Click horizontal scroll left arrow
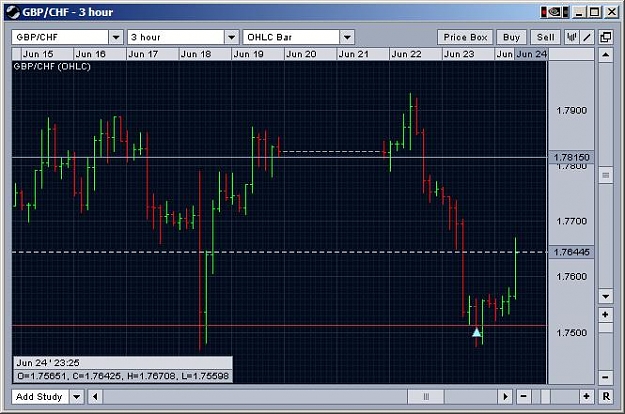 pos(95,396)
